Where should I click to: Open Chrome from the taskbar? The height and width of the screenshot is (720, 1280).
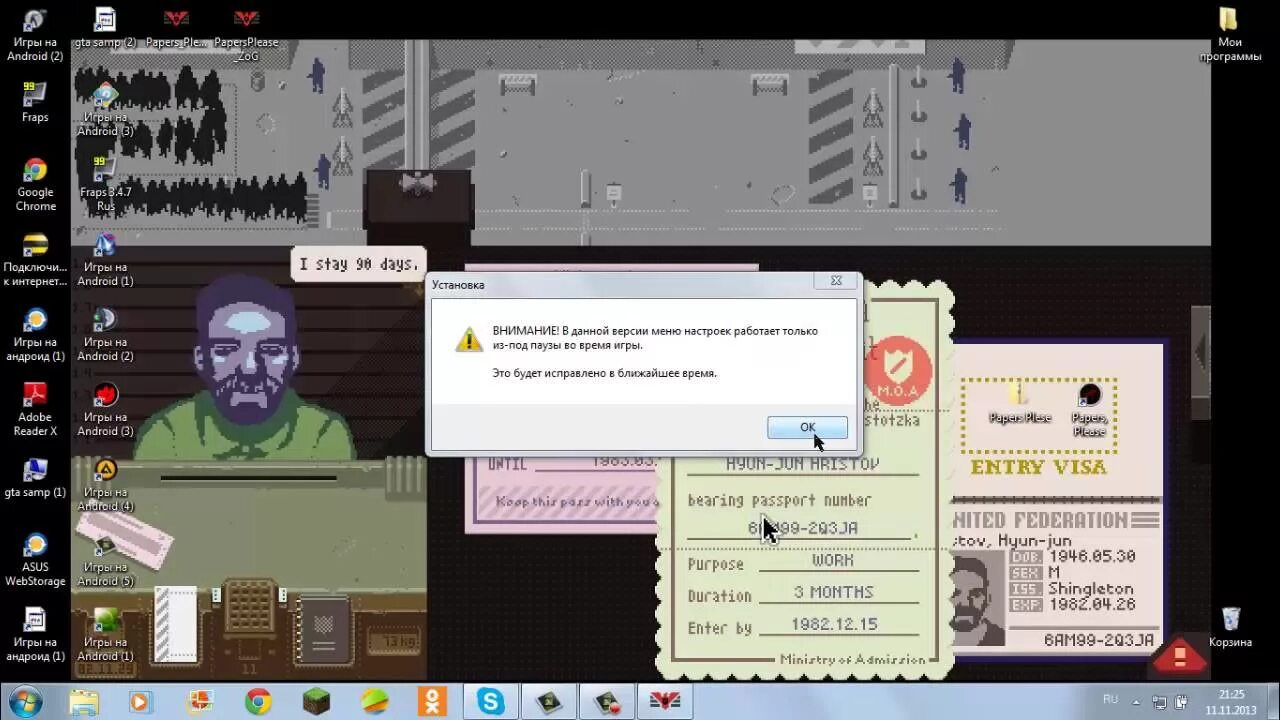tap(258, 702)
